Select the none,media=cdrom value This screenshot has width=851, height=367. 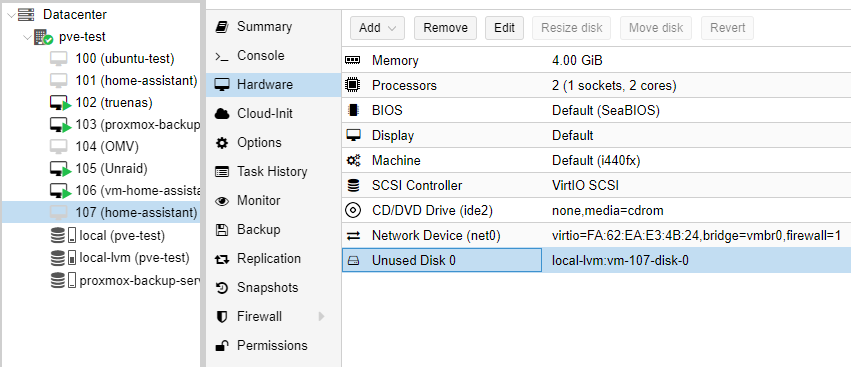pos(608,211)
